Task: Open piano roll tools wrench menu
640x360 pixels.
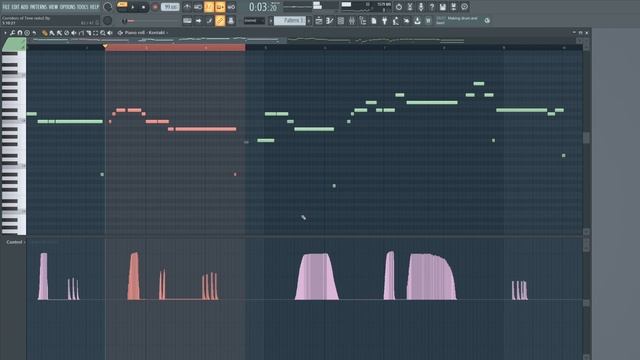Action: 12,33
